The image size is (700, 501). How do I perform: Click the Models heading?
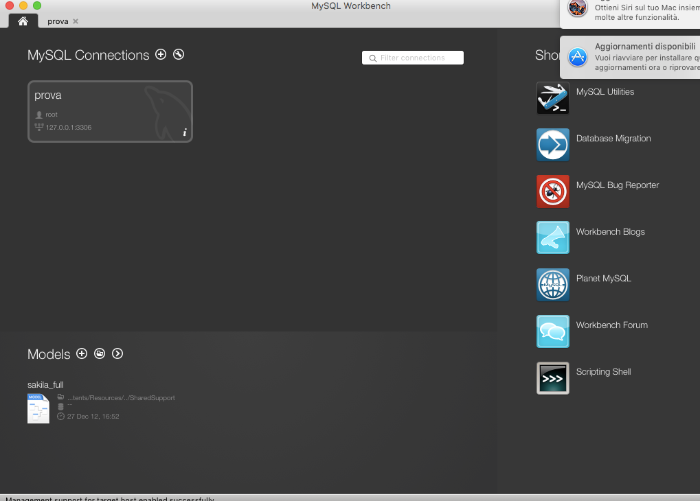[x=49, y=355]
